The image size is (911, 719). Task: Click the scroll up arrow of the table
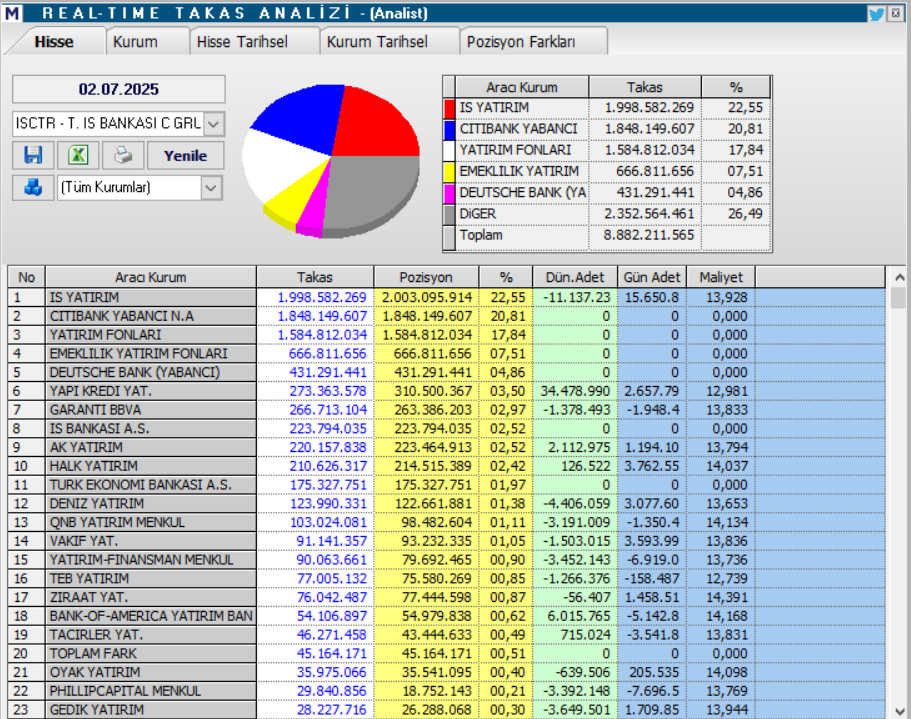point(898,276)
